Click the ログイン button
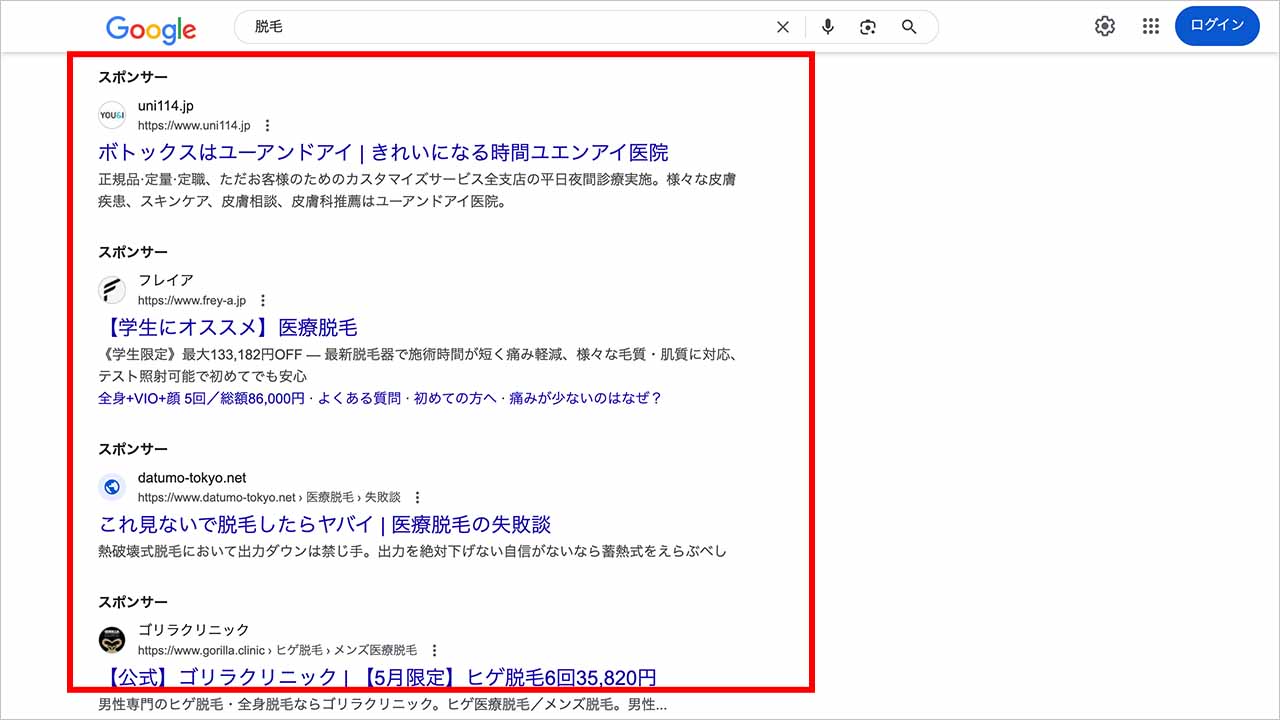 click(1217, 26)
